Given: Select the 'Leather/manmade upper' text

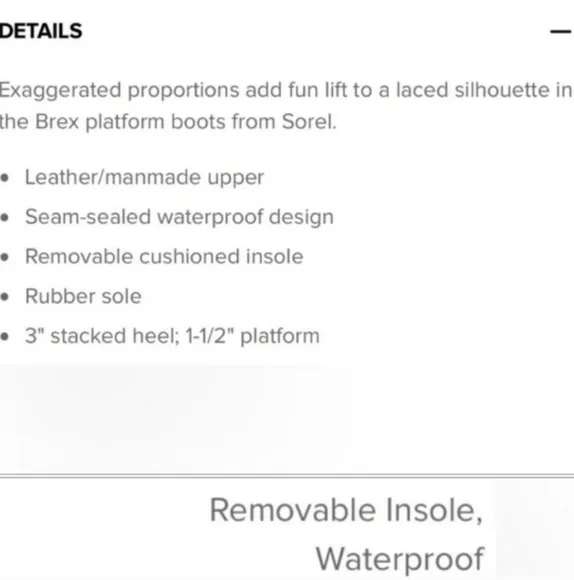Looking at the screenshot, I should click(x=144, y=178).
